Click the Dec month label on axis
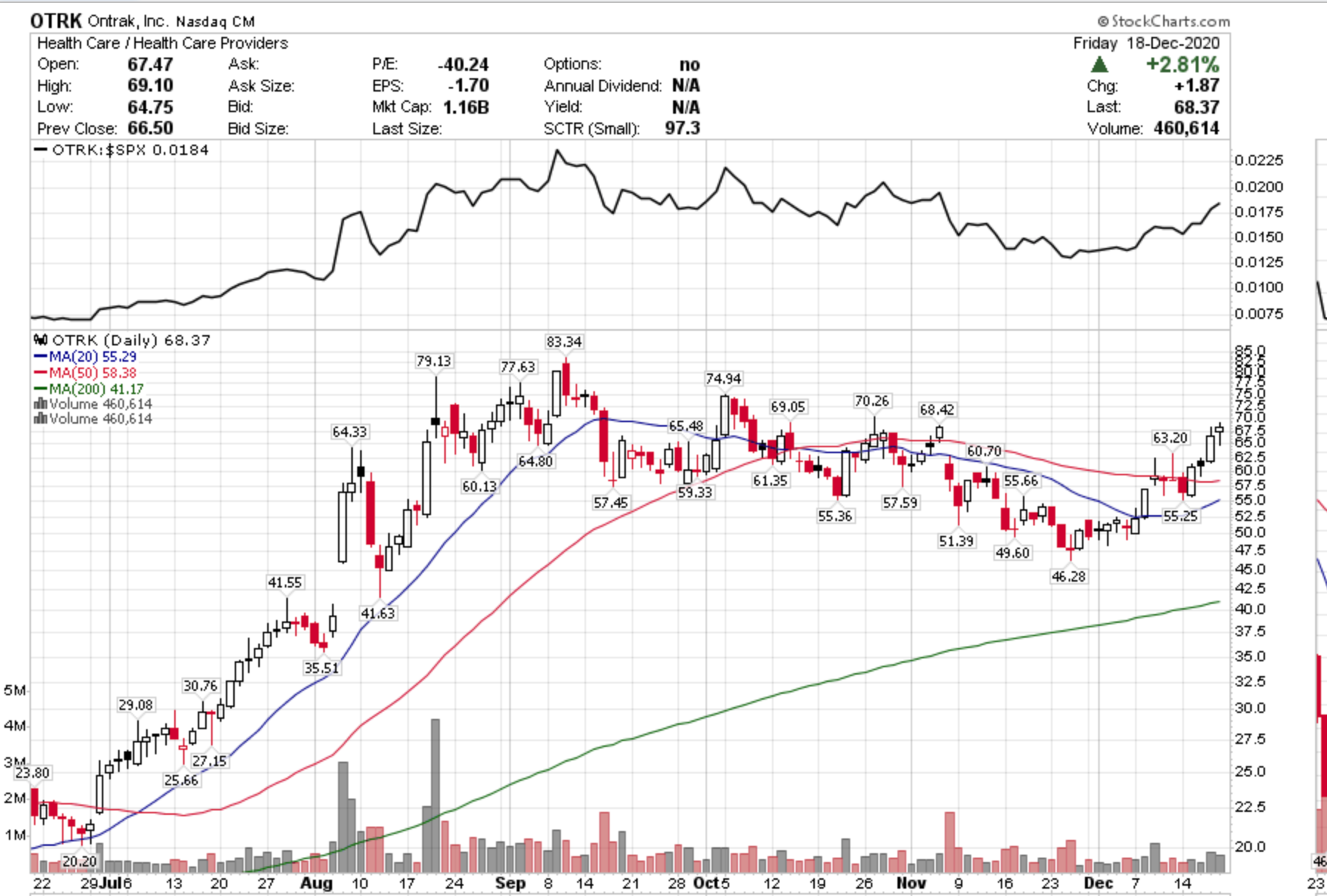This screenshot has height=896, width=1327. 1098,883
